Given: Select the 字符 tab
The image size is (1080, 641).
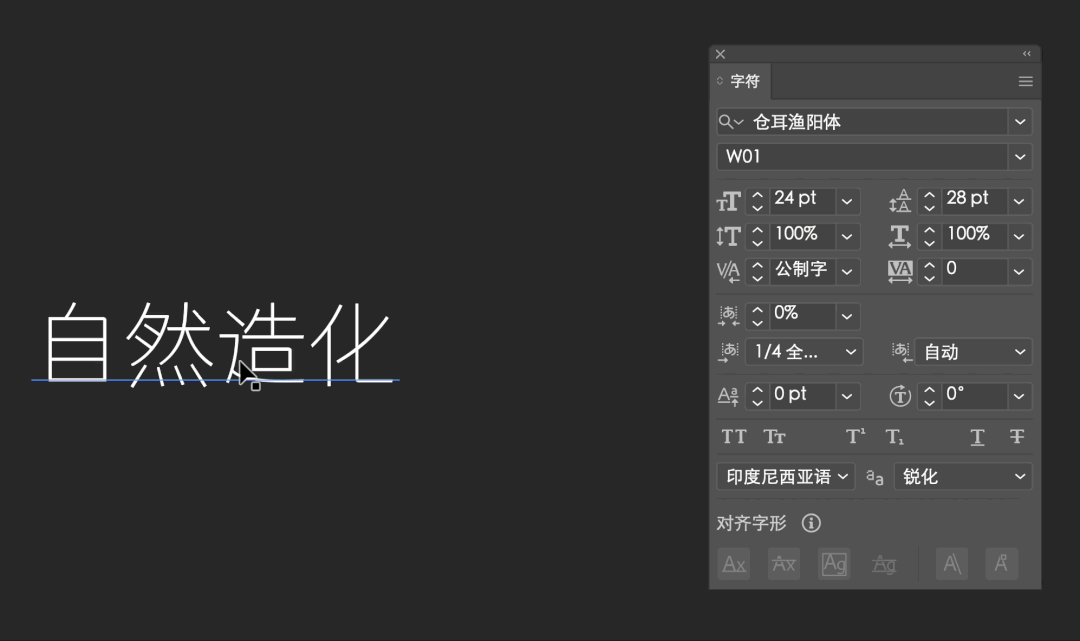Looking at the screenshot, I should 745,81.
